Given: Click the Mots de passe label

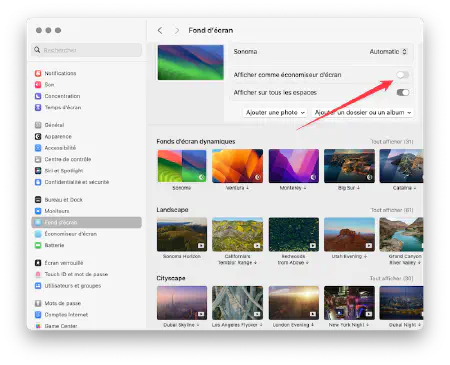Looking at the screenshot, I should (x=63, y=303).
